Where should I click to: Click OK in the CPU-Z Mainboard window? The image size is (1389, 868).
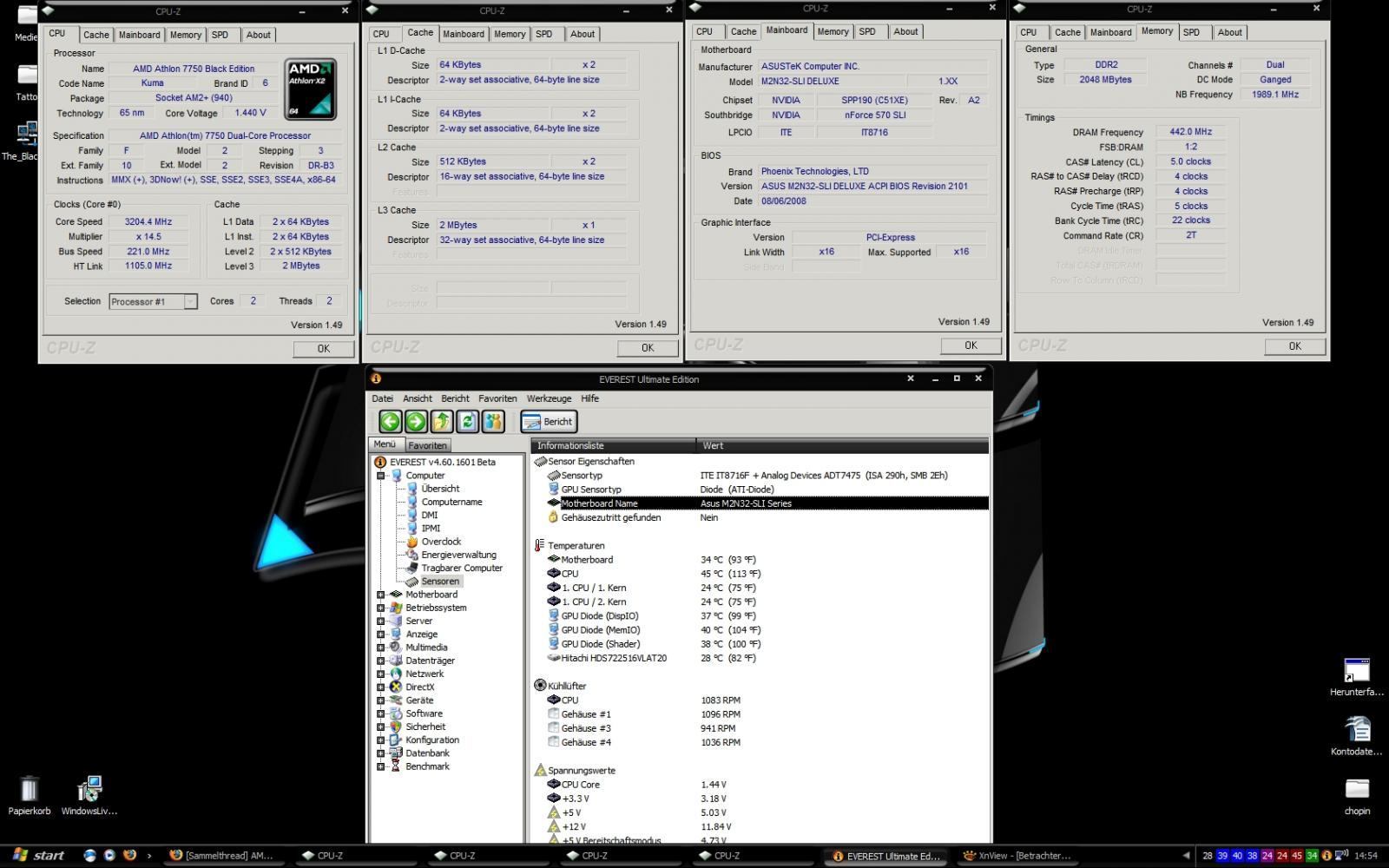971,345
